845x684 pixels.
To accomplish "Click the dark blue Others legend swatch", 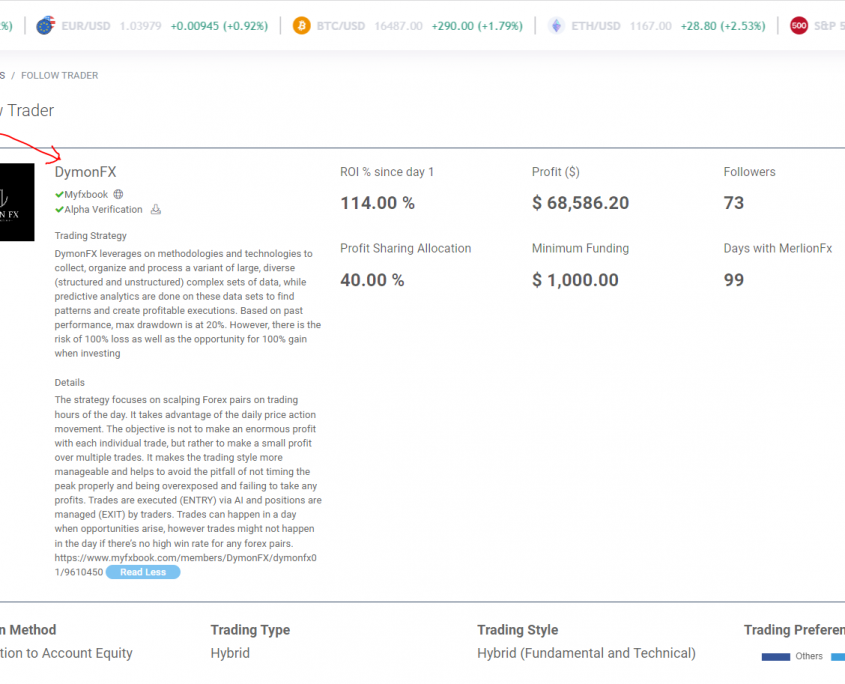I will [x=776, y=657].
